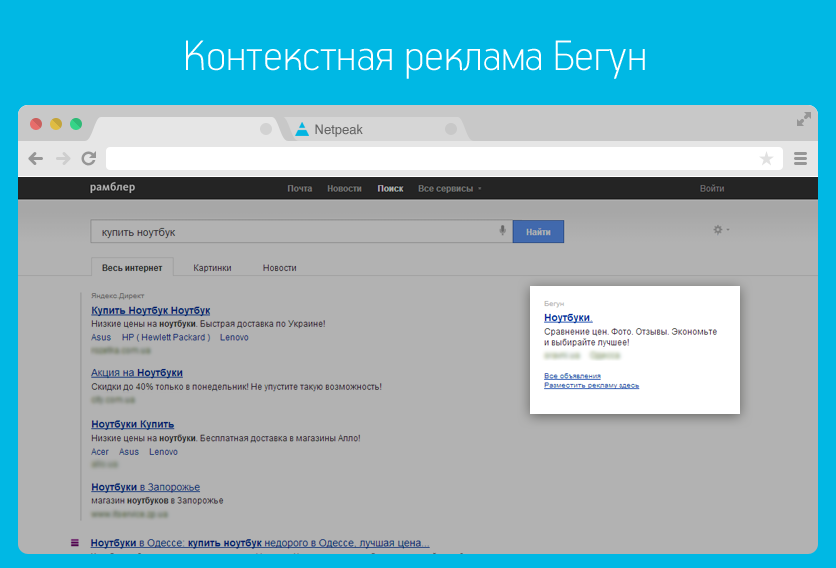This screenshot has height=568, width=836.
Task: Click the browser forward arrow
Action: 63,158
